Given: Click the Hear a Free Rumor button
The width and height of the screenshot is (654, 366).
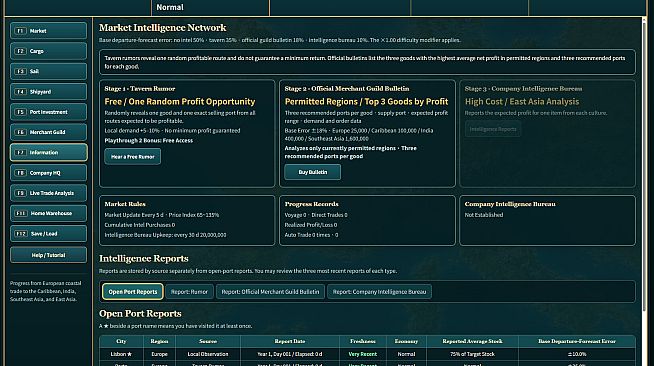Looking at the screenshot, I should click(x=133, y=157).
